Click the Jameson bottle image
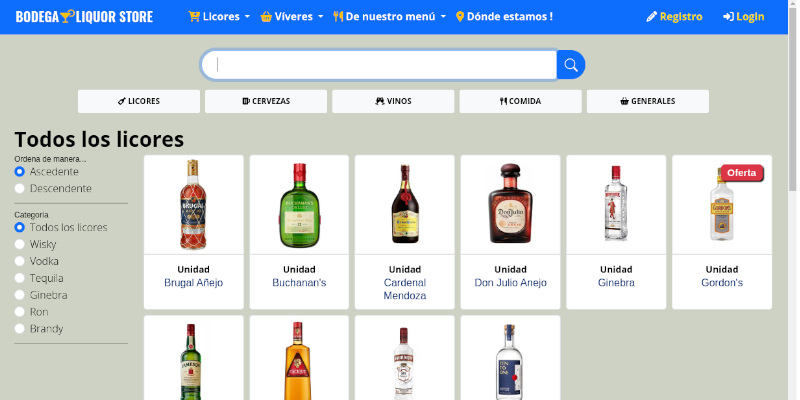 click(x=191, y=362)
